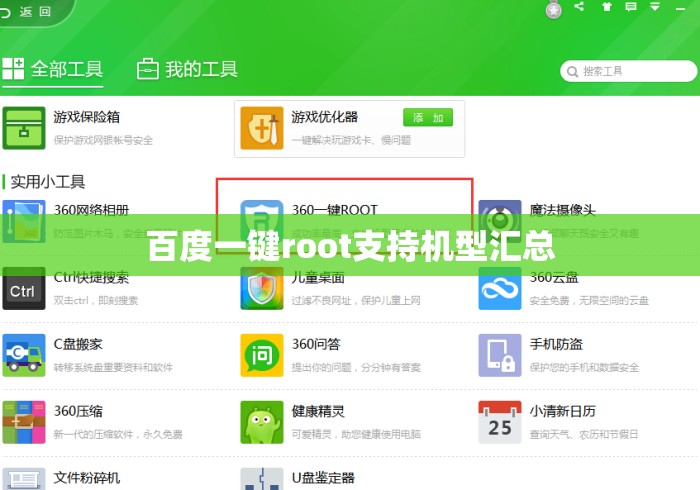This screenshot has width=700, height=490.
Task: Switch to the 全部工具 tab
Action: click(x=53, y=70)
